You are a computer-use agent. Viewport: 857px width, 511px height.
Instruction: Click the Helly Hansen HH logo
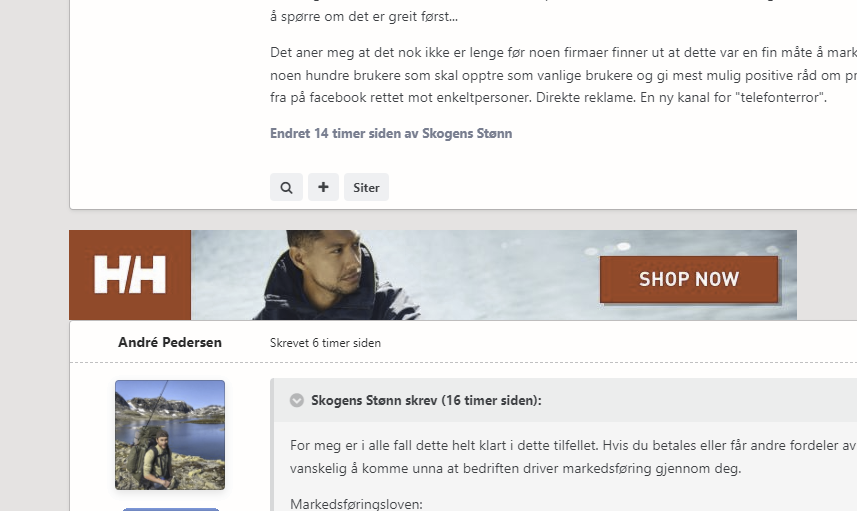pos(130,275)
